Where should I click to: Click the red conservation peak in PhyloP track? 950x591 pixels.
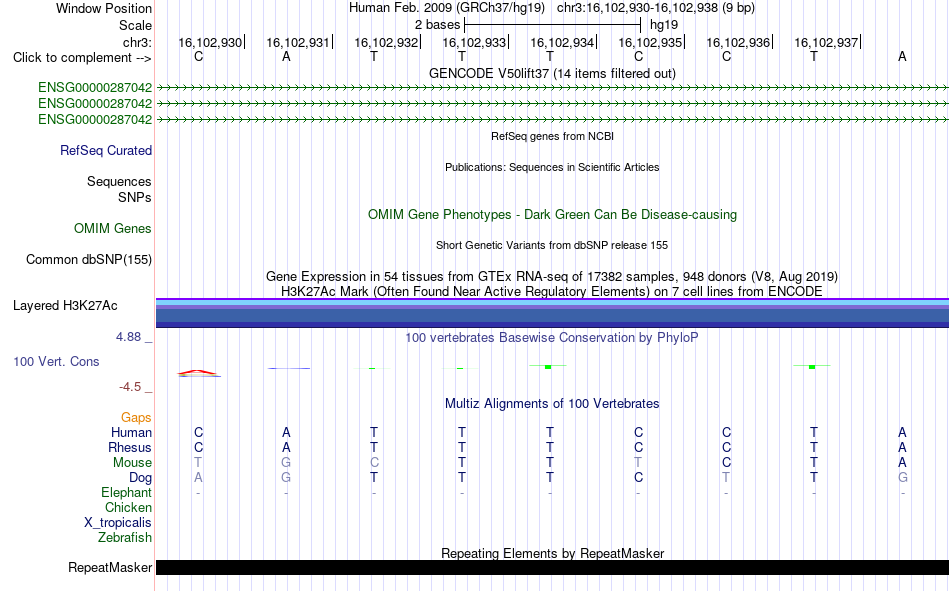pos(198,373)
